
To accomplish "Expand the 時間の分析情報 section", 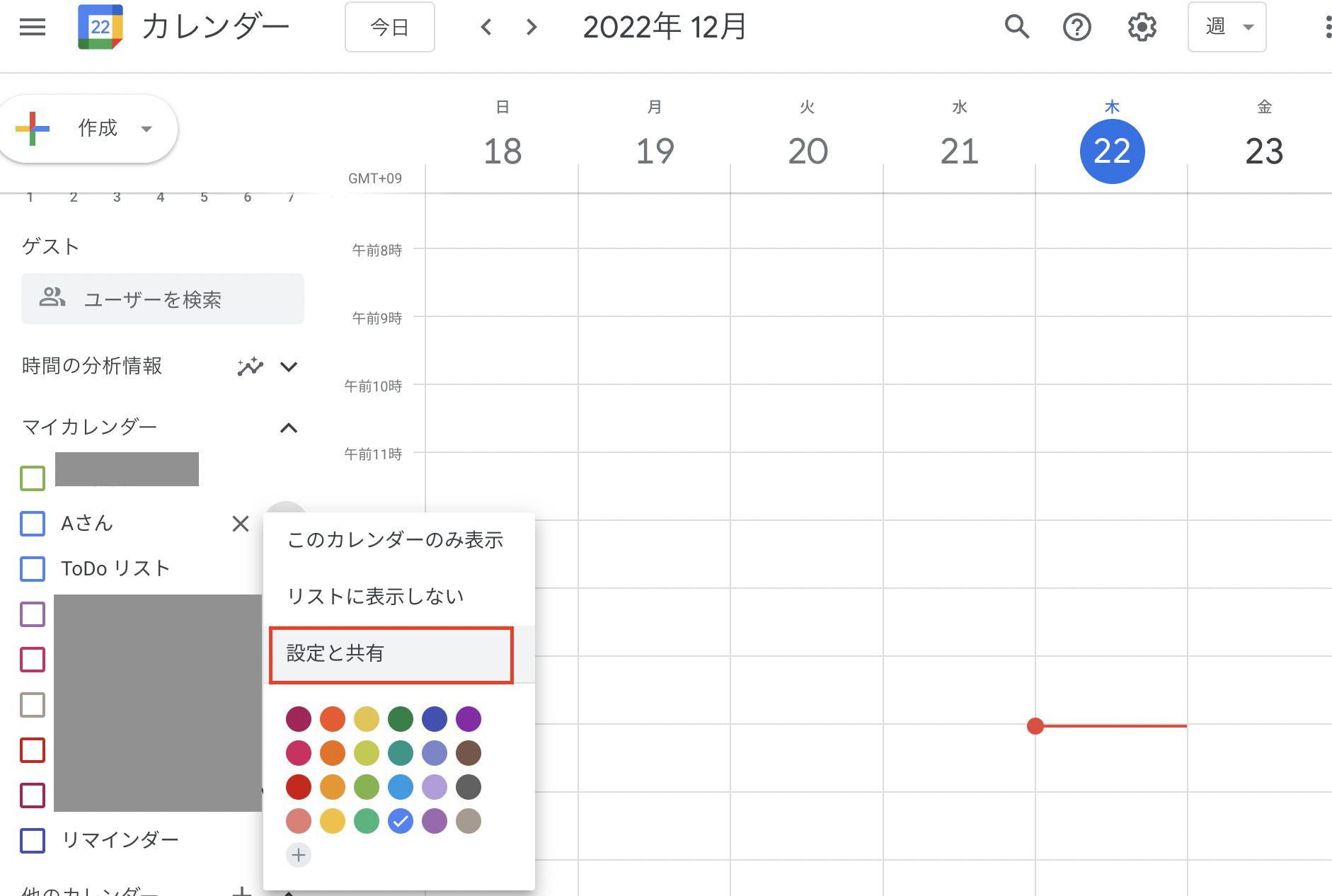I will tap(289, 367).
